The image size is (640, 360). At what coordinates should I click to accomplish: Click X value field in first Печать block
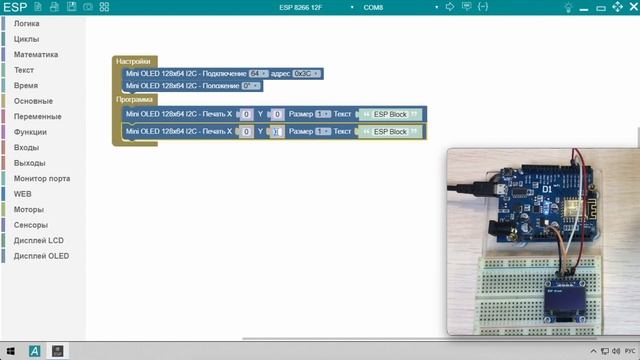tap(246, 114)
